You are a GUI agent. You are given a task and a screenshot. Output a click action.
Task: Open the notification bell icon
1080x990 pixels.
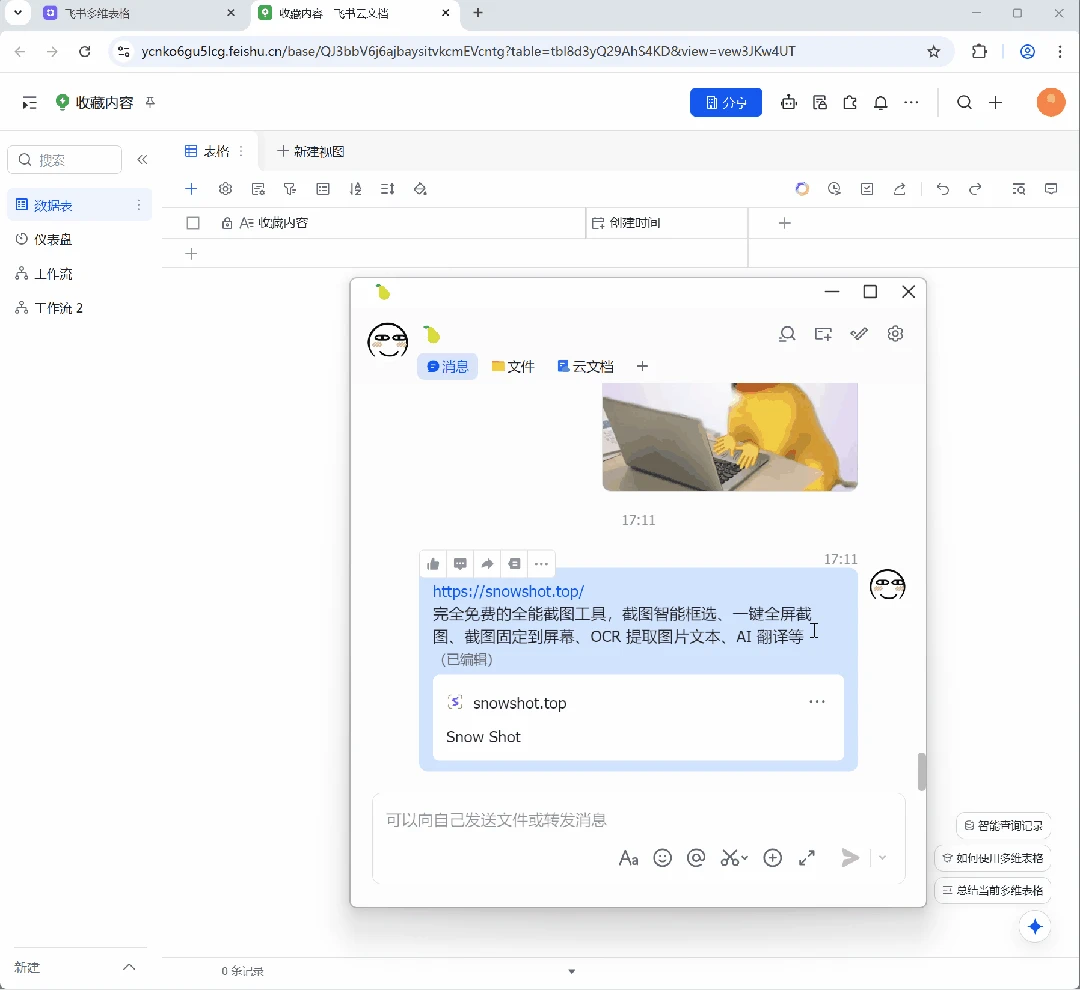[x=880, y=103]
